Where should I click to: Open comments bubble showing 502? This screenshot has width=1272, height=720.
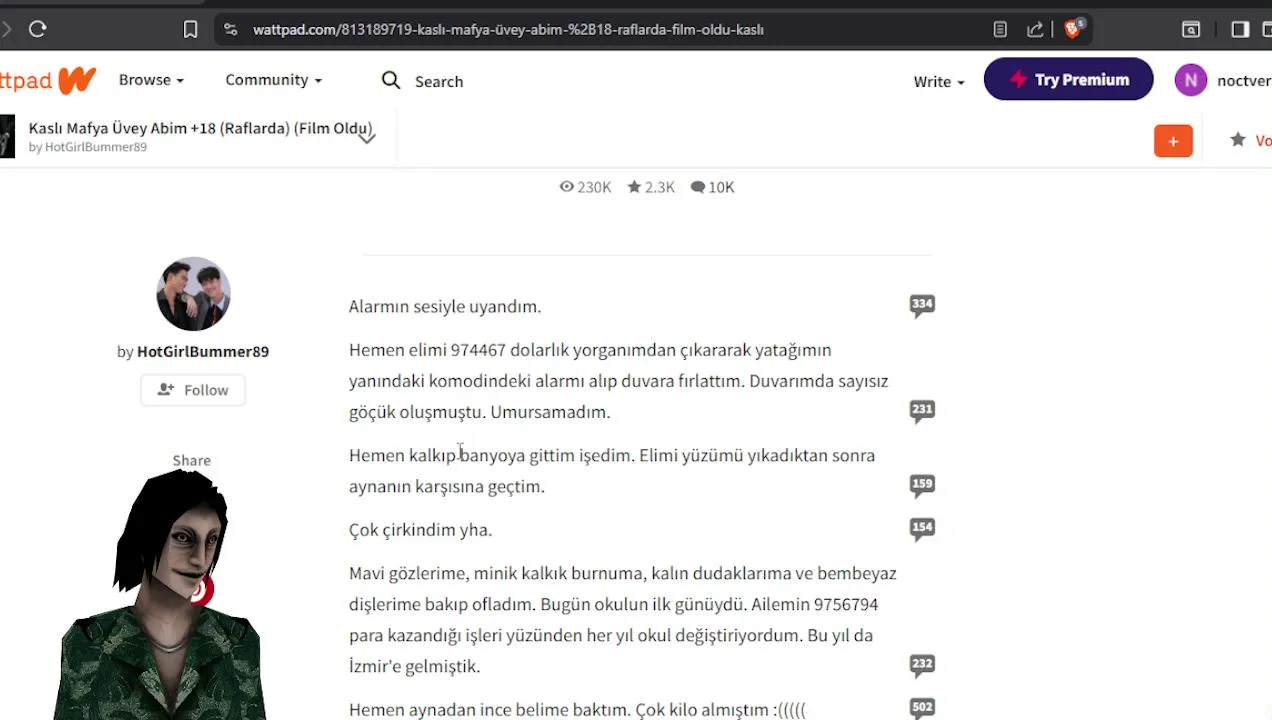coord(922,709)
